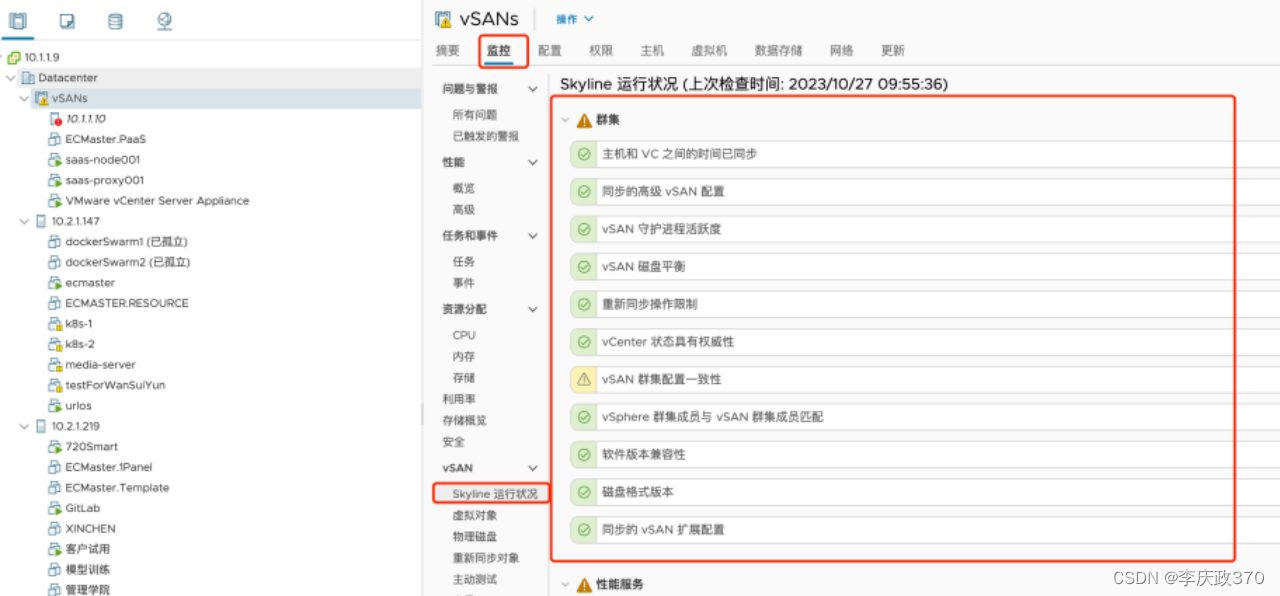Switch to the '摘要' tab

[x=448, y=51]
